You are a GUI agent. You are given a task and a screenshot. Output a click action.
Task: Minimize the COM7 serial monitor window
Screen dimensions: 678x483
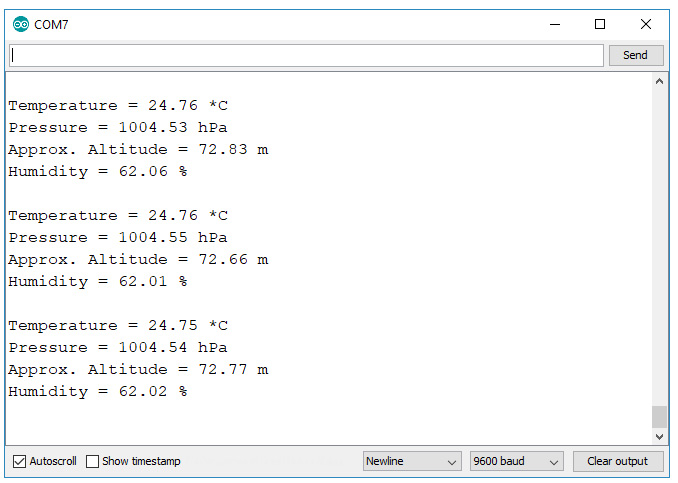pyautogui.click(x=555, y=24)
